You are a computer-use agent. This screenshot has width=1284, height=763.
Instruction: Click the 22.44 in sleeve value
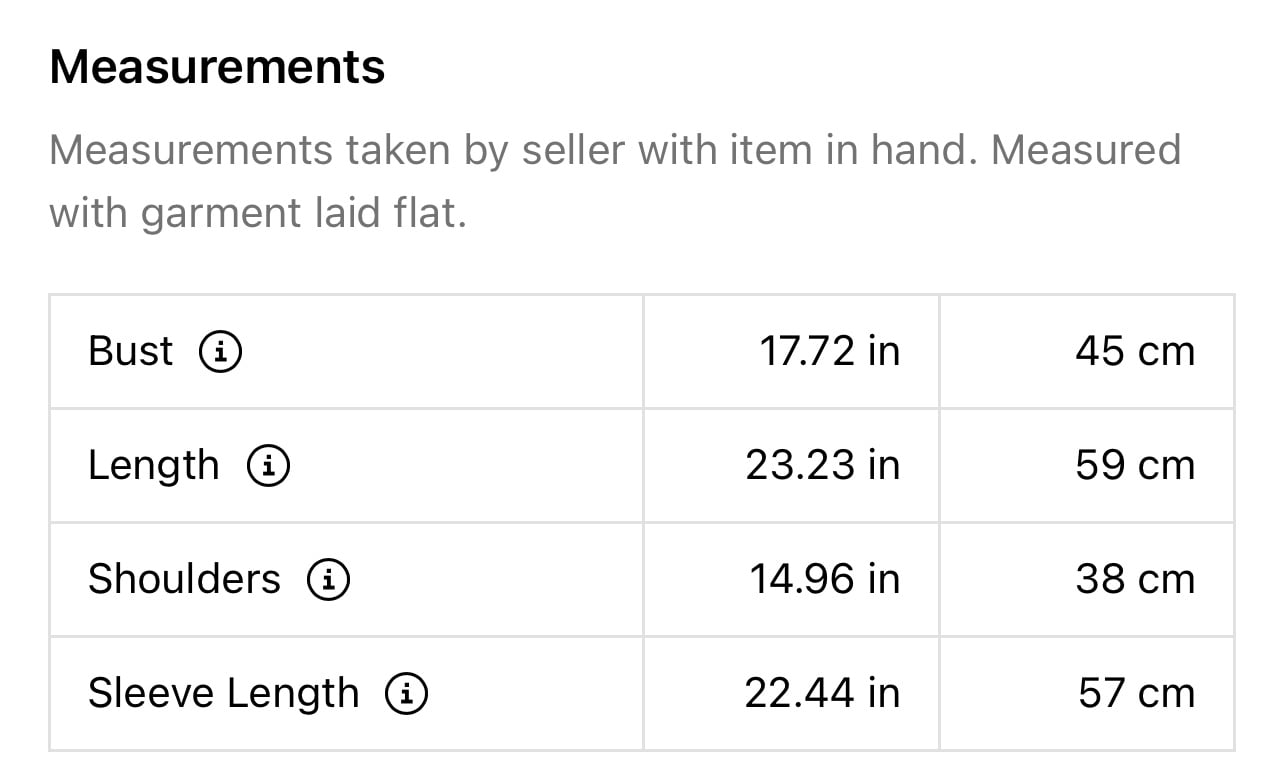tap(822, 693)
